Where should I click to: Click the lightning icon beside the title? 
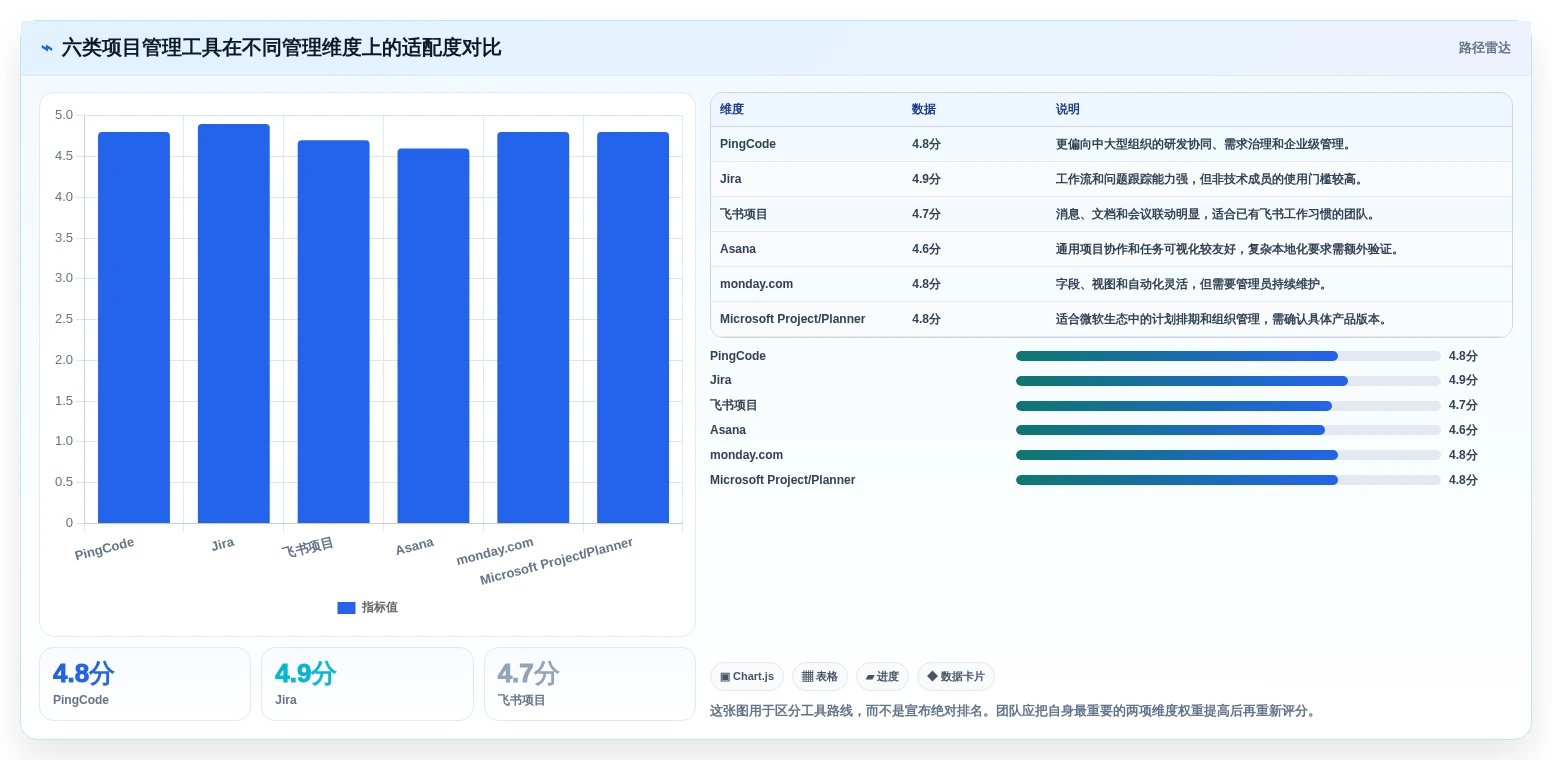click(x=47, y=48)
